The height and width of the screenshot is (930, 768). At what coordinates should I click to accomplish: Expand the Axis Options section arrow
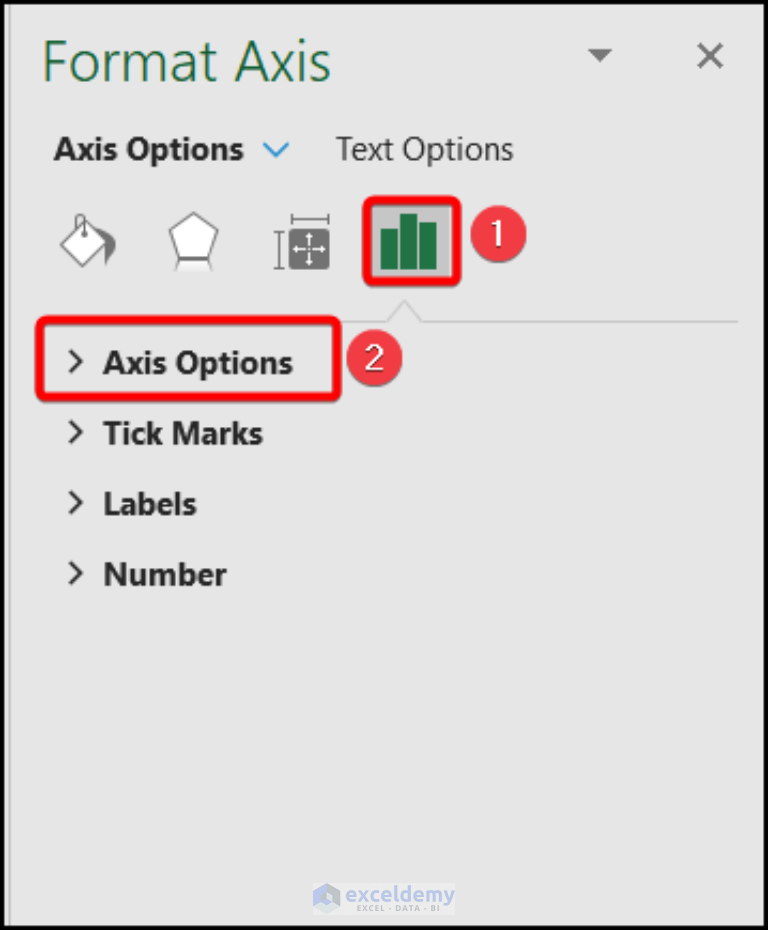[75, 361]
